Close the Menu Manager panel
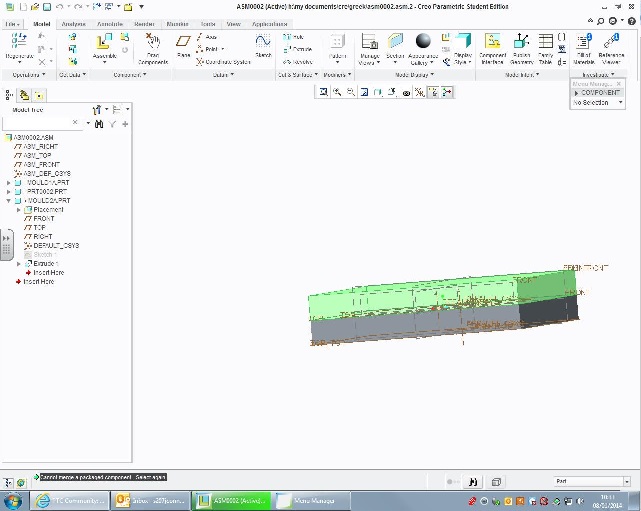 (x=619, y=83)
